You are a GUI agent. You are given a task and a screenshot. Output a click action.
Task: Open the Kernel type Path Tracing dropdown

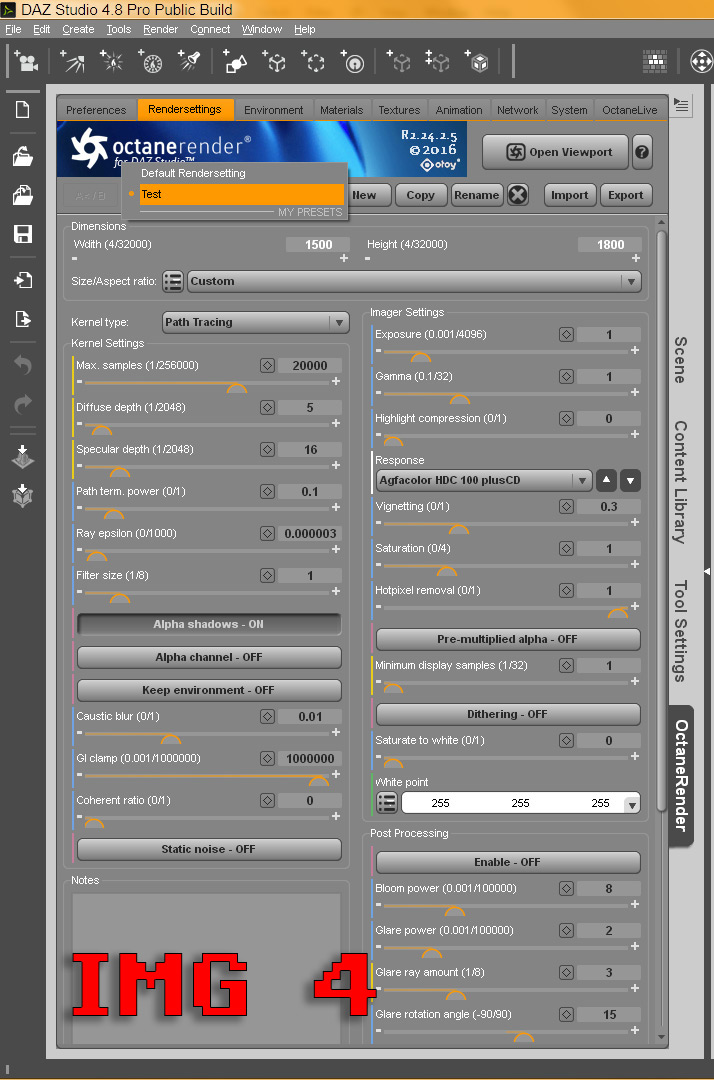255,322
